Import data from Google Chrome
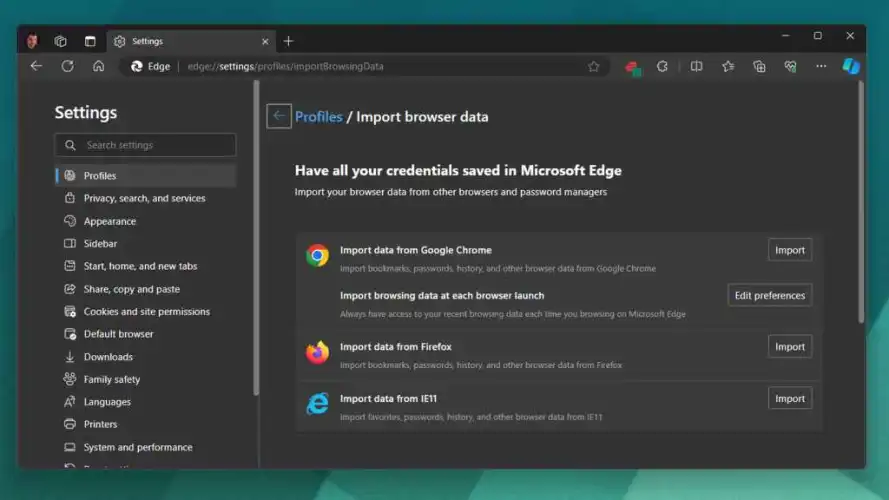889x500 pixels. click(789, 250)
